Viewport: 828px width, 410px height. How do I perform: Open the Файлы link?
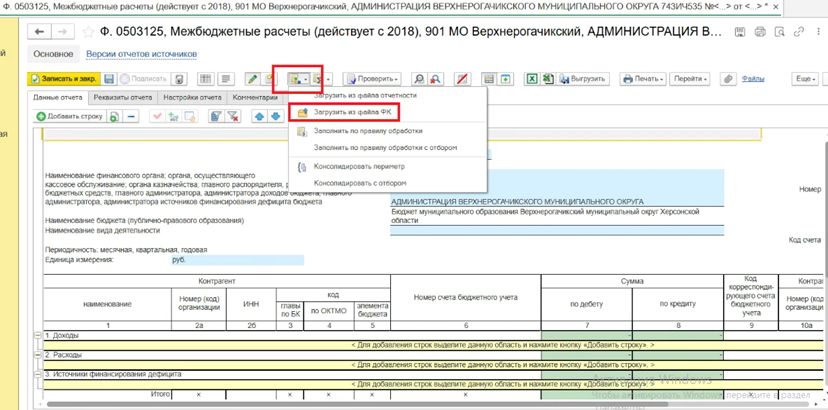click(x=753, y=79)
